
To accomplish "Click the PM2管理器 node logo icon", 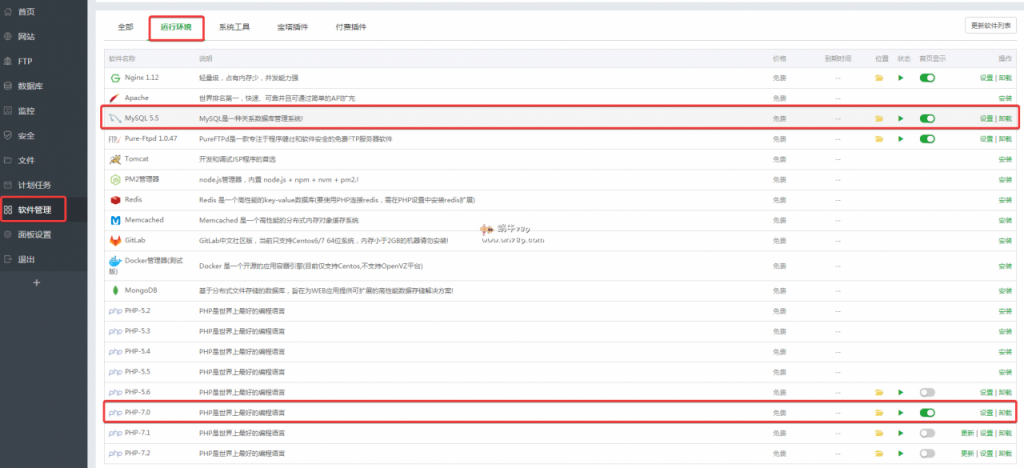I will coord(115,179).
